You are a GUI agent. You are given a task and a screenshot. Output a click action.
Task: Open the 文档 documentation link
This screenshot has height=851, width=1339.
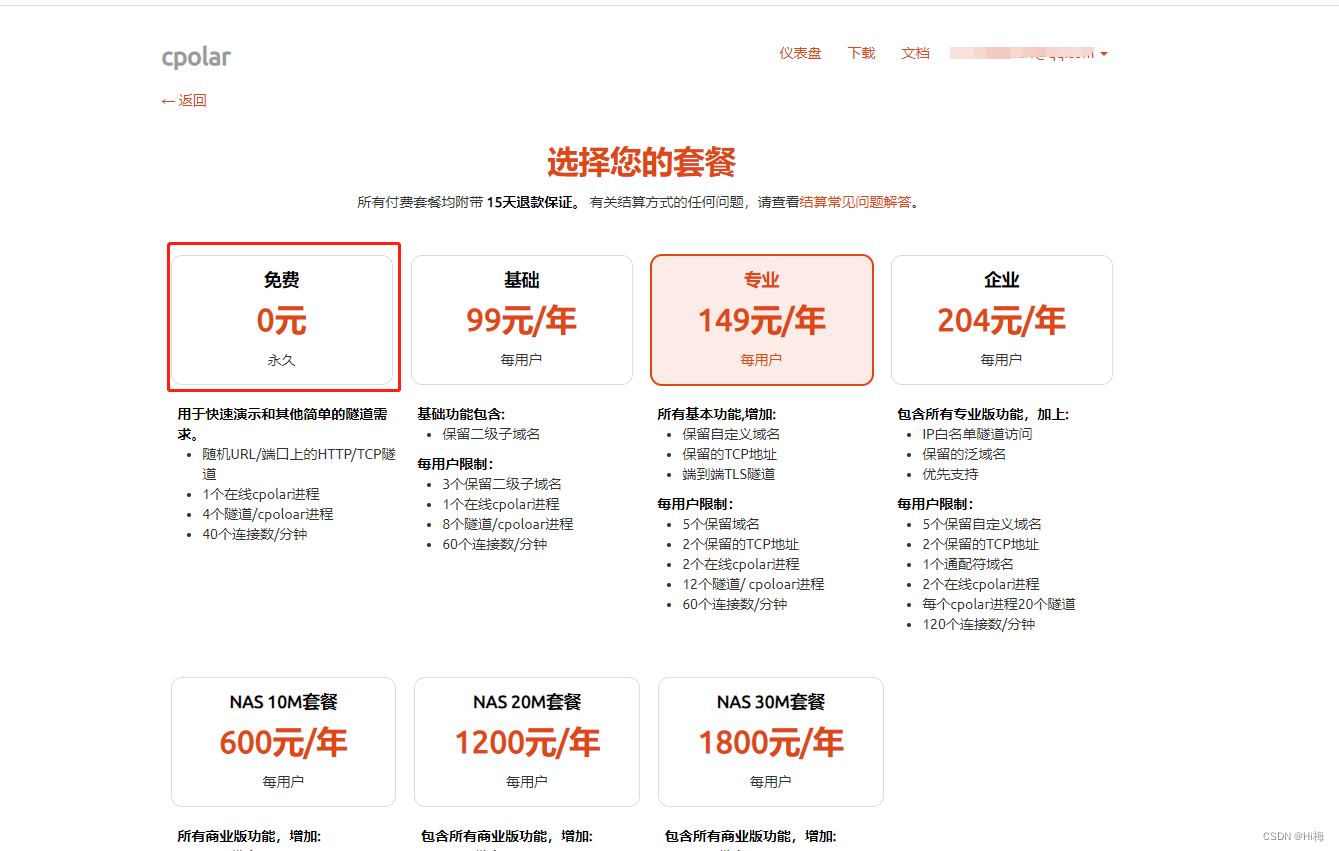[x=915, y=53]
